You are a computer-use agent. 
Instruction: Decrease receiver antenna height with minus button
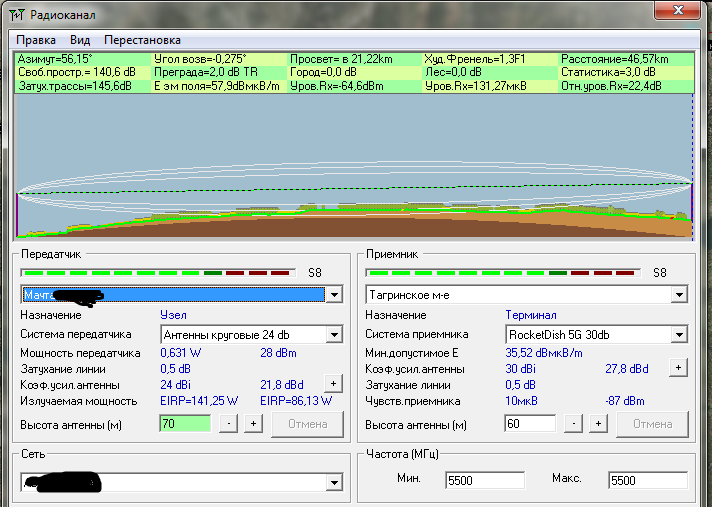574,424
